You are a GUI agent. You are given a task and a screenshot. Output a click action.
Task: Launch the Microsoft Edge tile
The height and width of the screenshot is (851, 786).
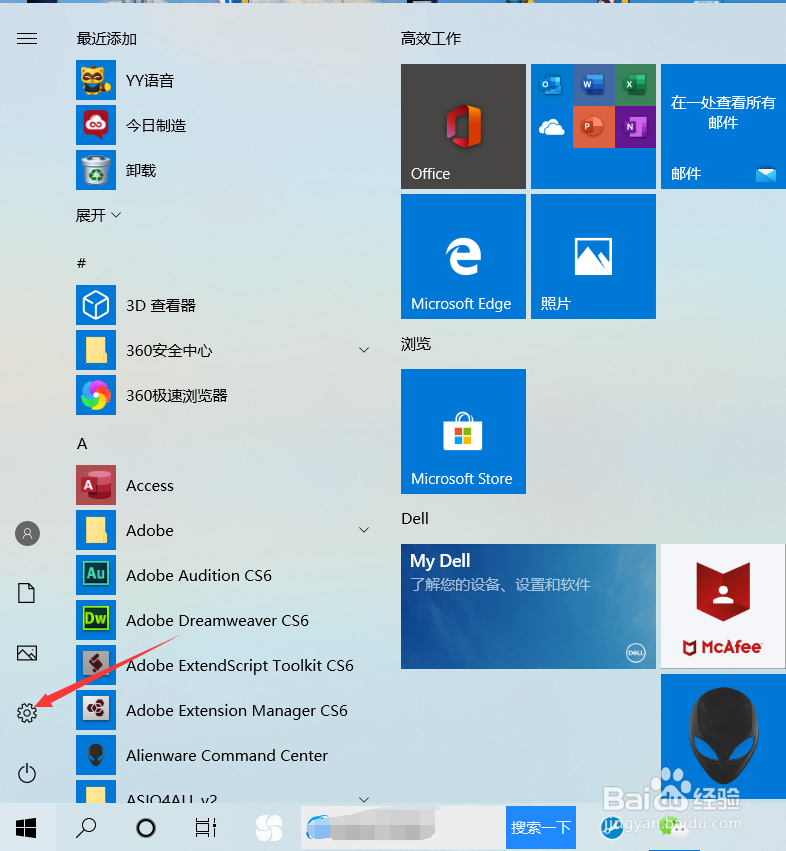coord(463,257)
